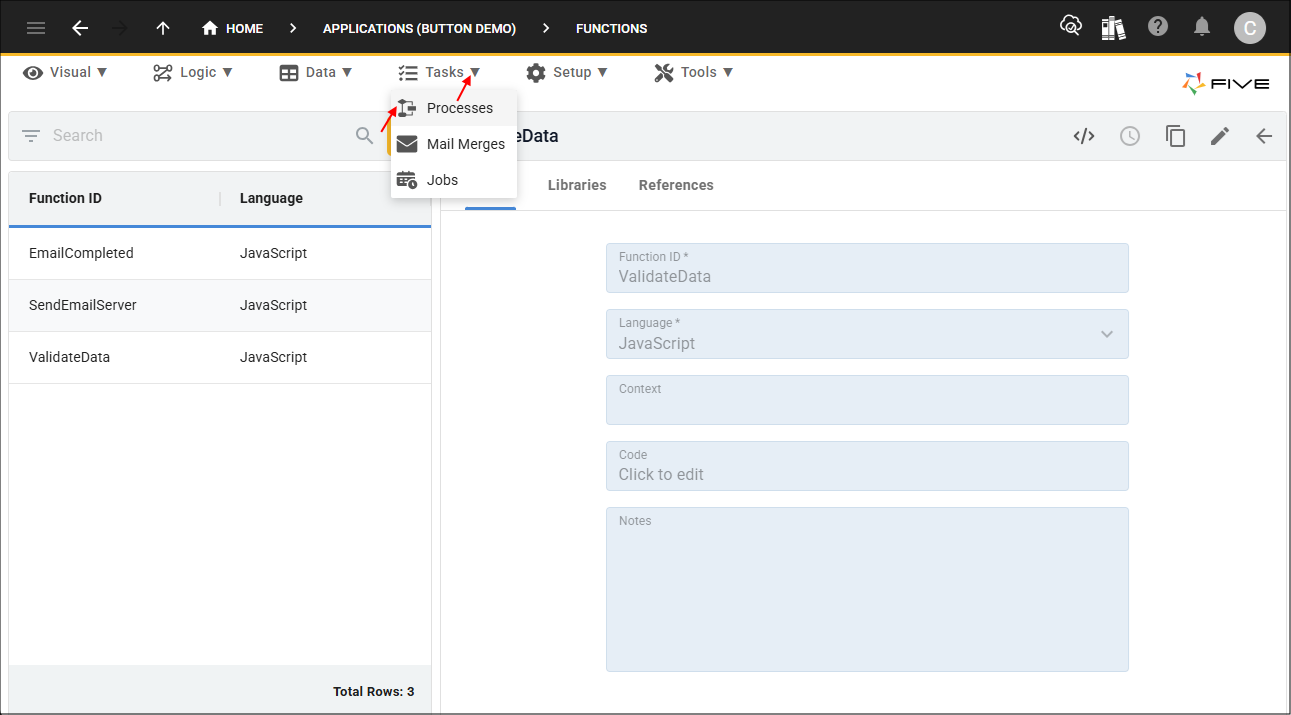Viewport: 1291px width, 715px height.
Task: Open the user avatar C
Action: point(1250,28)
